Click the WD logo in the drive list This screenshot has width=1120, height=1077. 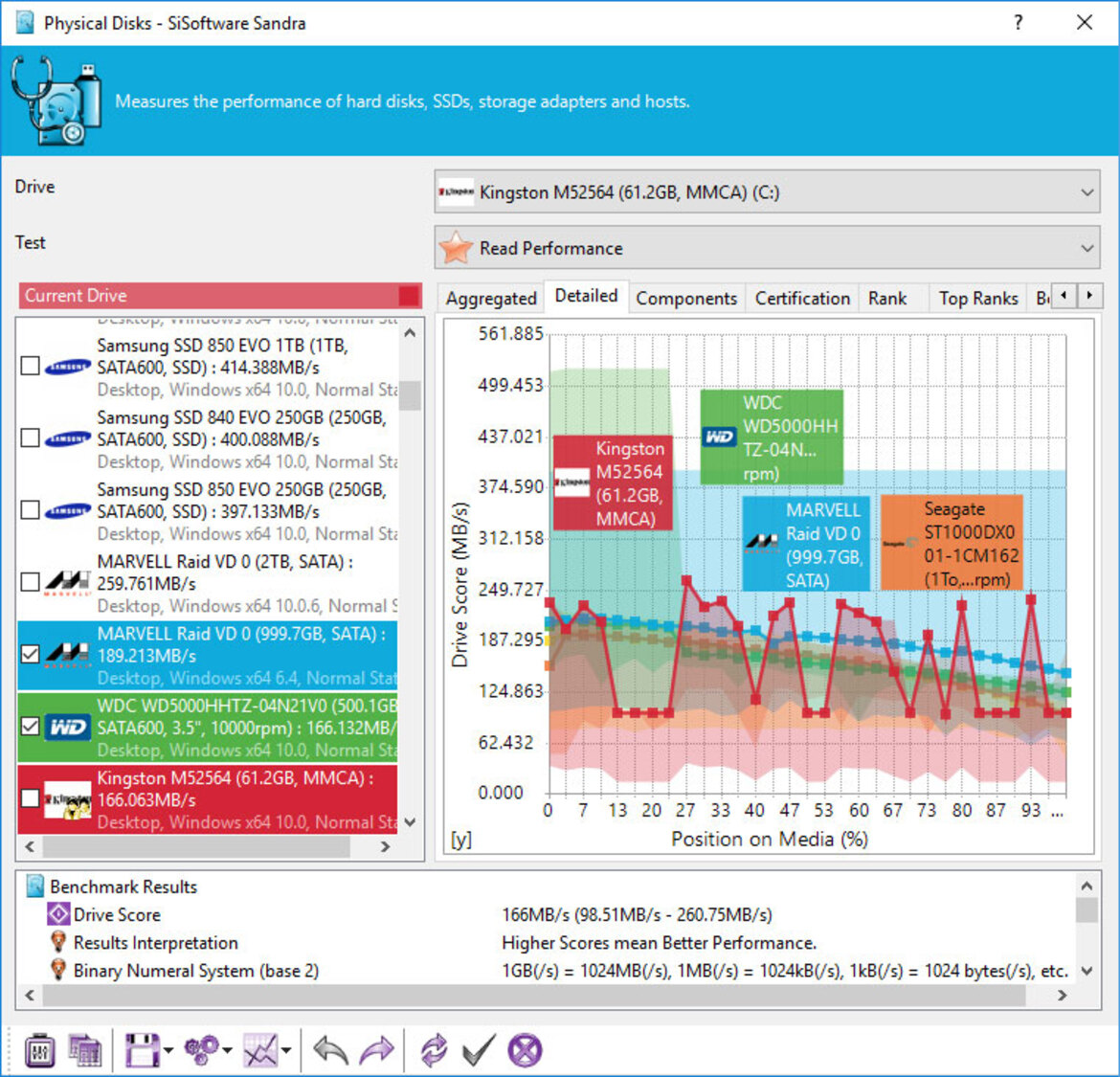(67, 727)
